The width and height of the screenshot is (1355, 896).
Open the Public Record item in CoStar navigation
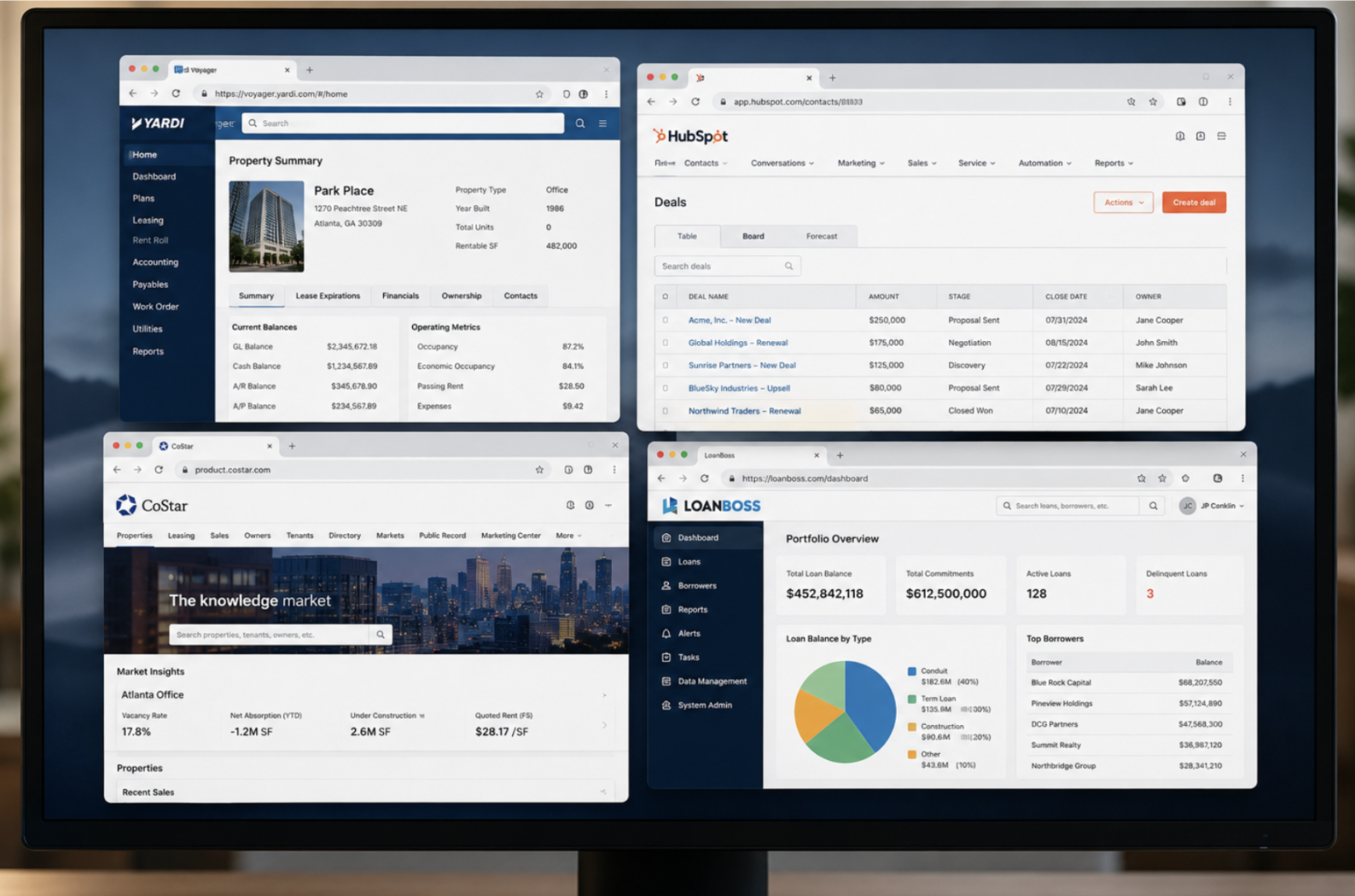click(443, 535)
